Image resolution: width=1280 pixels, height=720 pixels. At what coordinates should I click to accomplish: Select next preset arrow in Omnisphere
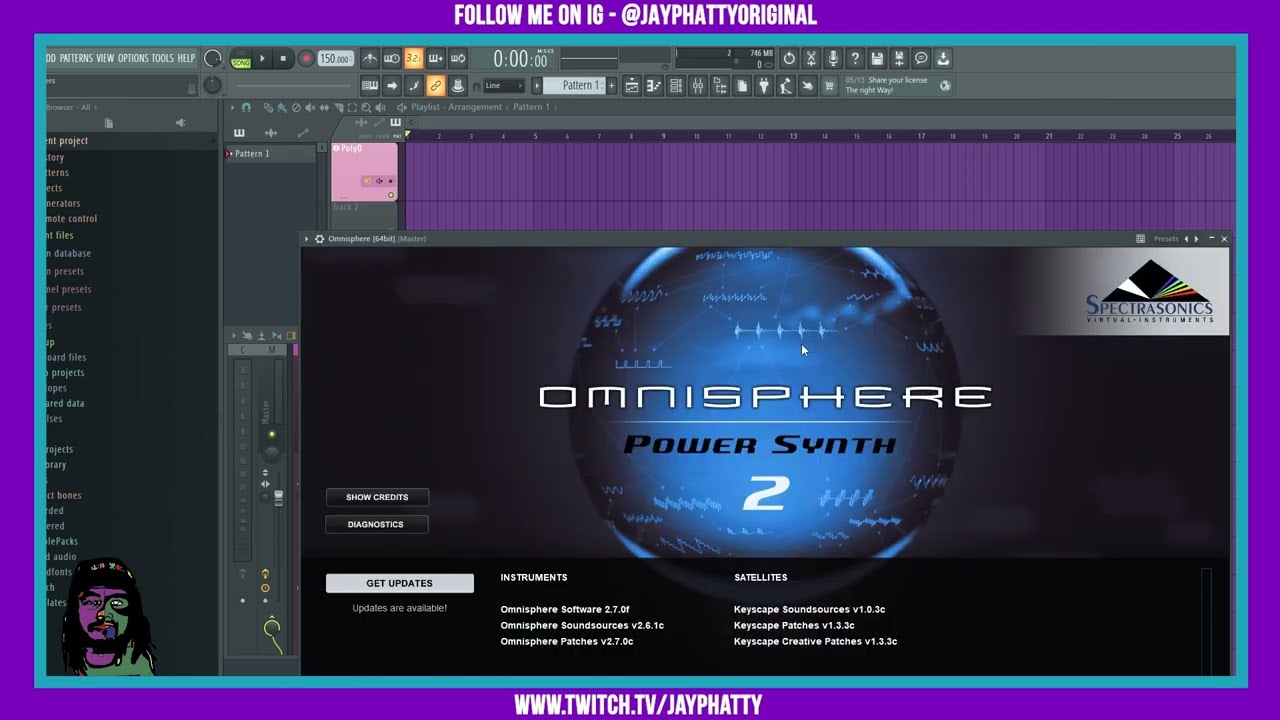tap(1196, 239)
